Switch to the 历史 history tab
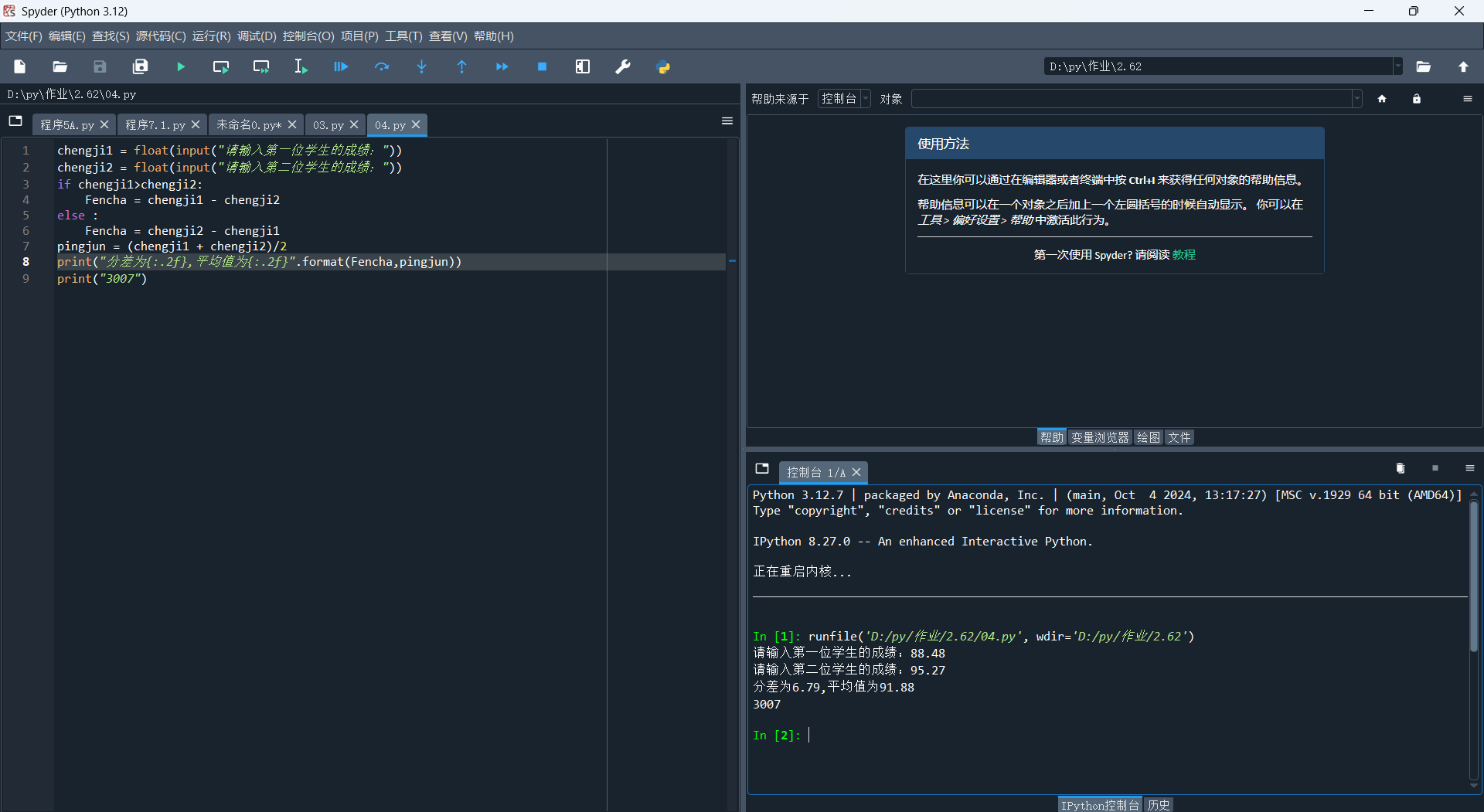The width and height of the screenshot is (1484, 812). [1159, 805]
